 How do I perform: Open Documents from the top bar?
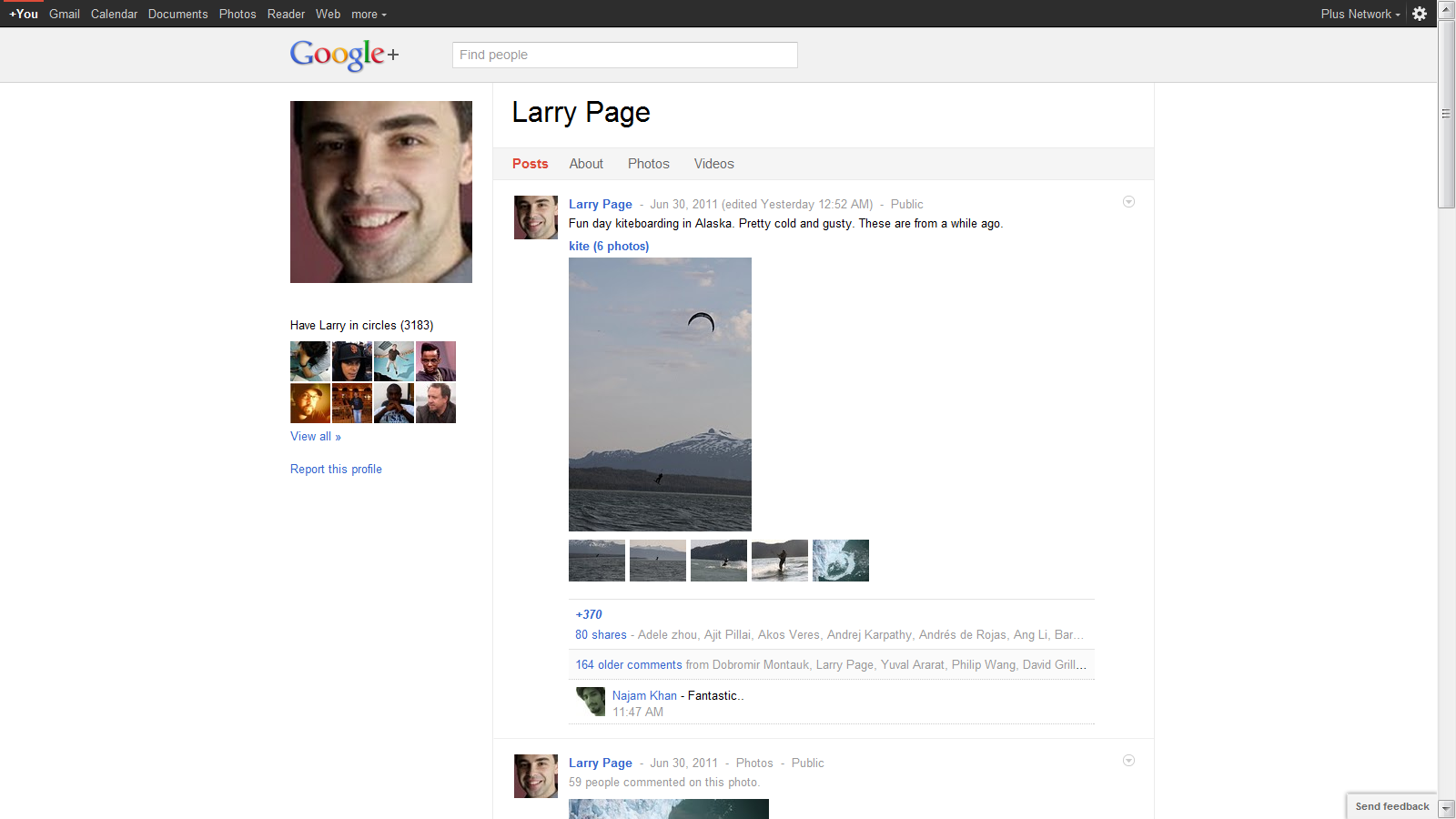[x=177, y=14]
